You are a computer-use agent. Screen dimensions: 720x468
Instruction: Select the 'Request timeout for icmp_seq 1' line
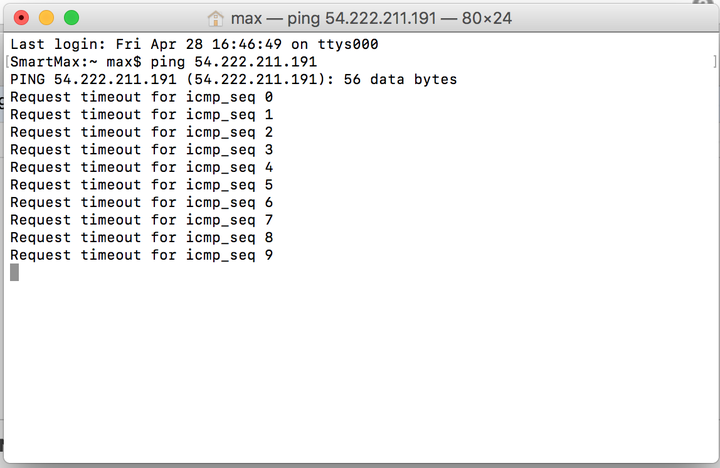pos(141,114)
